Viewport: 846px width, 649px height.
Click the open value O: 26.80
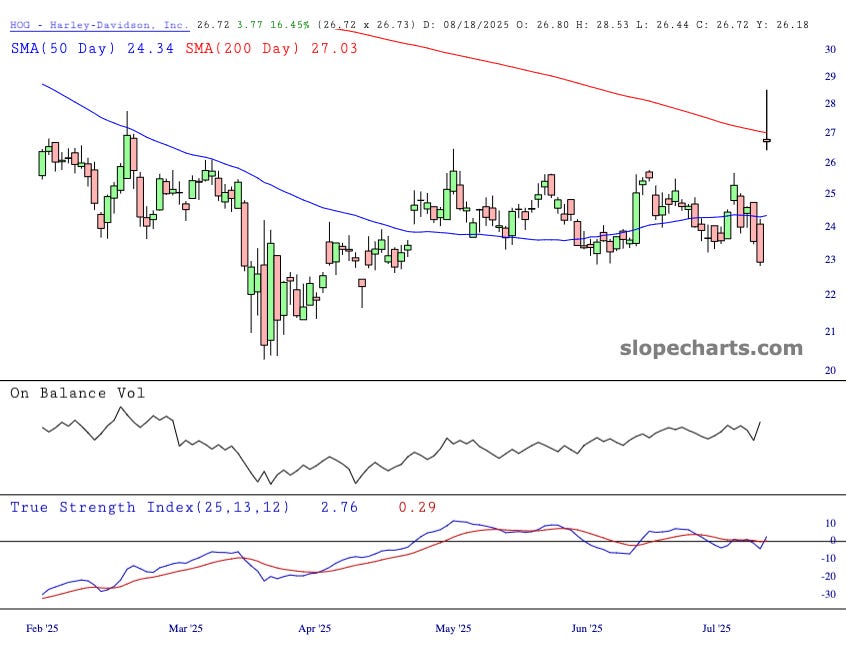coord(542,25)
